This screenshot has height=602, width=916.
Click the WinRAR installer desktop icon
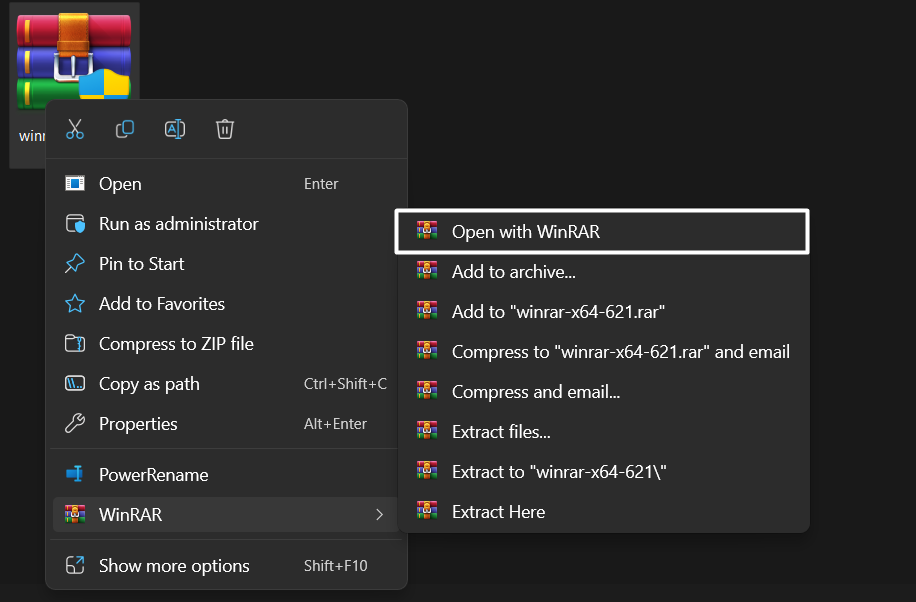[x=75, y=55]
